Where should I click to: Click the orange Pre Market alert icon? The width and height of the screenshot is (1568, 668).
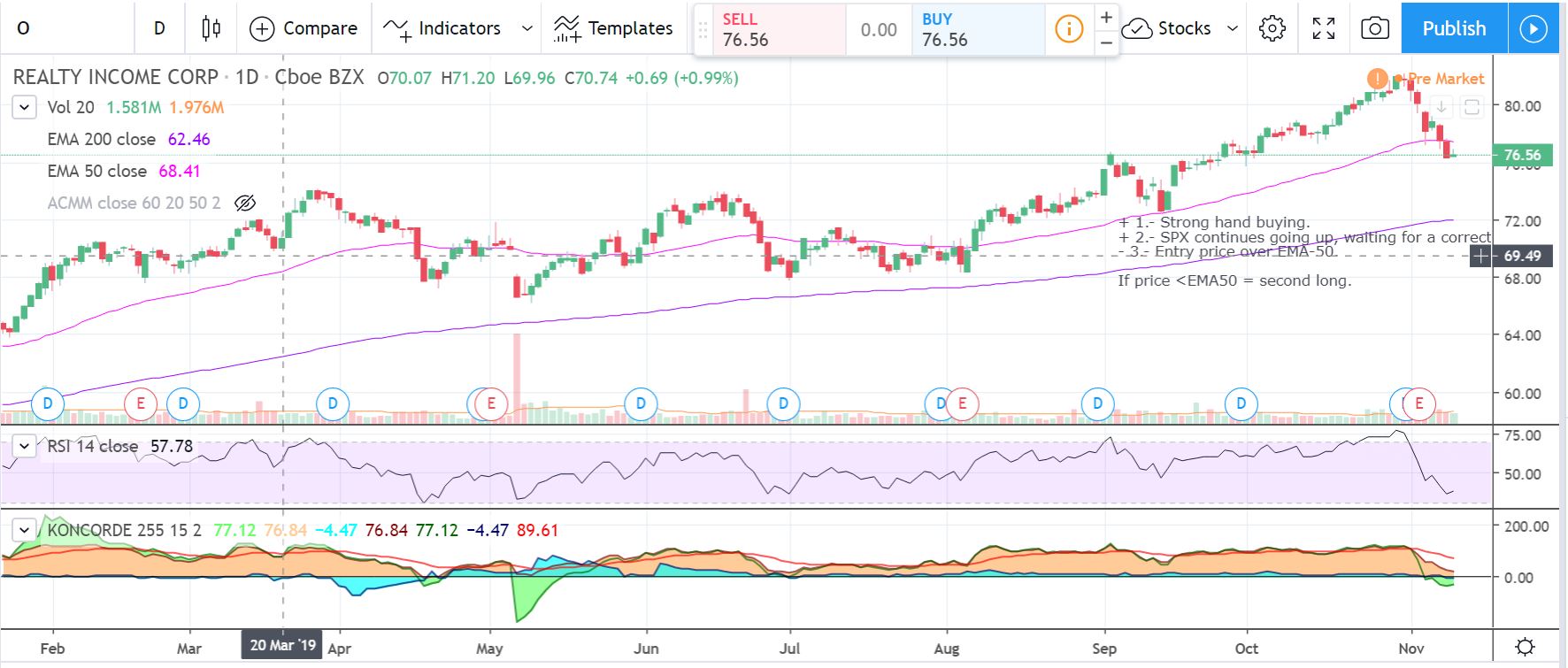point(1377,79)
